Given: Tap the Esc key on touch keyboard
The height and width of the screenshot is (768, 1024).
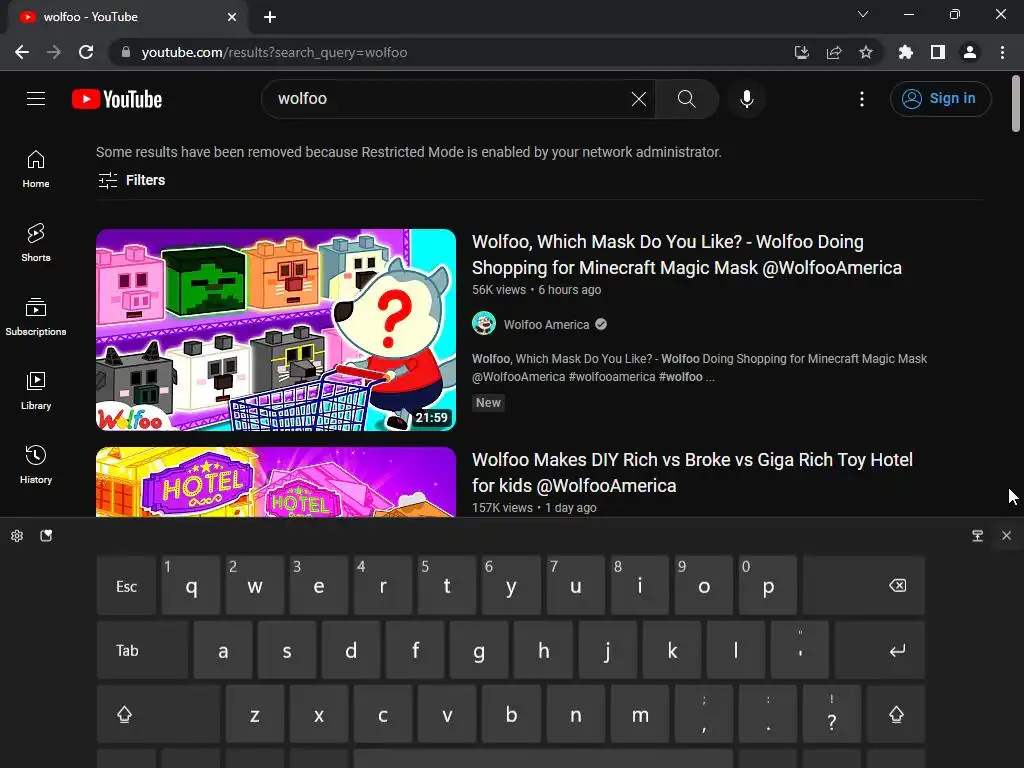Looking at the screenshot, I should click(127, 586).
